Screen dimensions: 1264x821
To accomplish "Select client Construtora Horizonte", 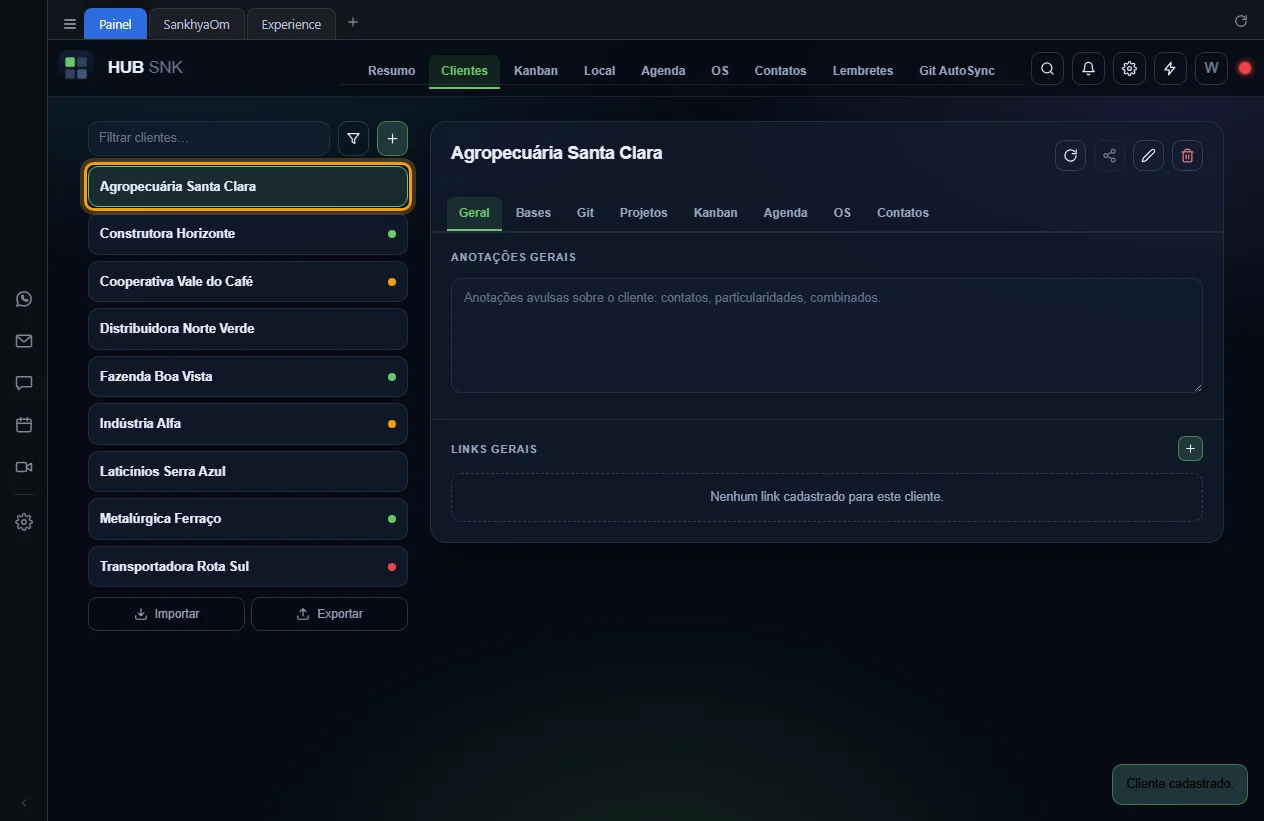I will click(x=248, y=234).
